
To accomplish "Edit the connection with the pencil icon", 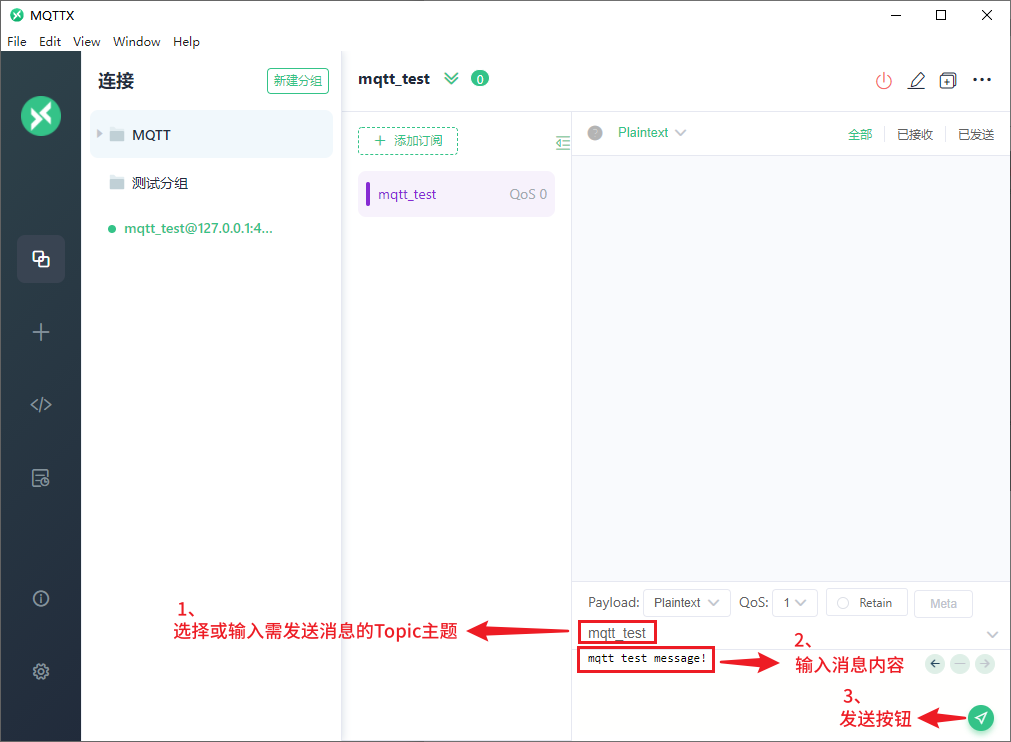I will [916, 81].
